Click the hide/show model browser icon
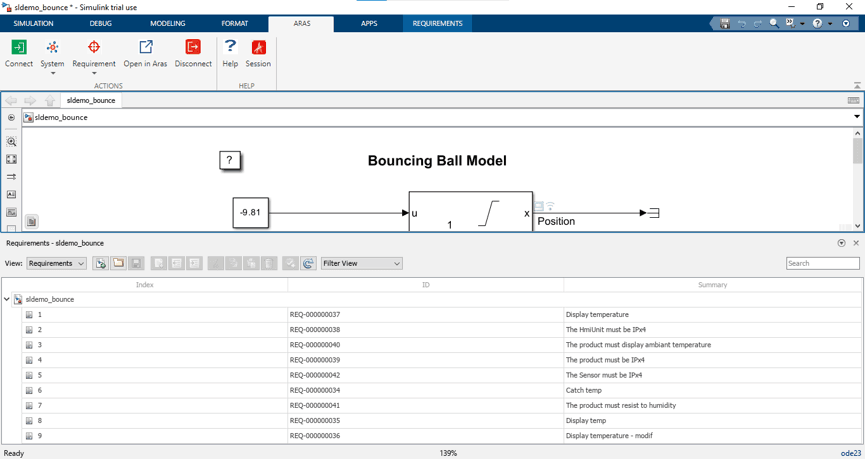Image resolution: width=865 pixels, height=459 pixels. coord(11,118)
